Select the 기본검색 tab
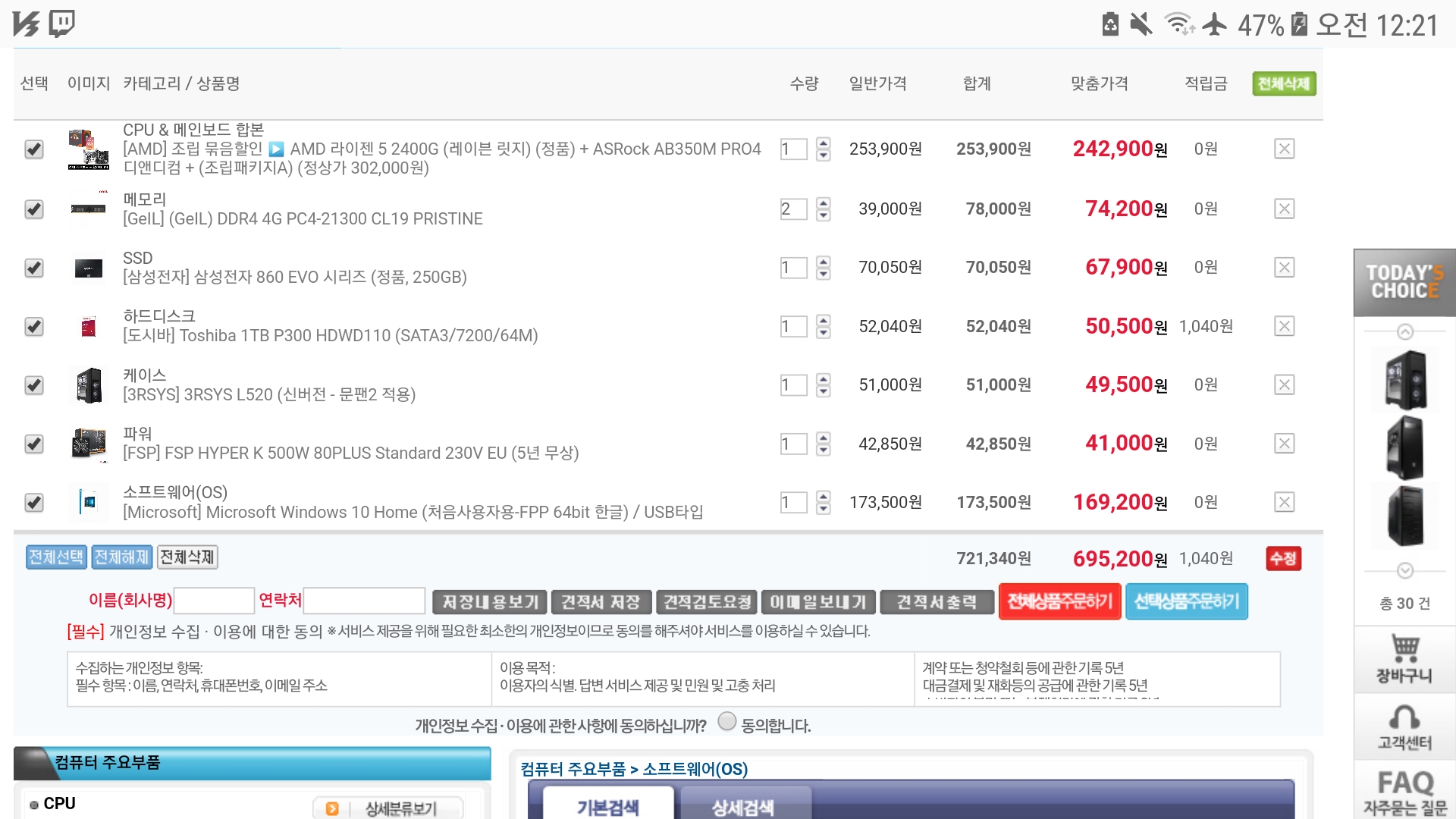The image size is (1456, 819). pyautogui.click(x=608, y=807)
